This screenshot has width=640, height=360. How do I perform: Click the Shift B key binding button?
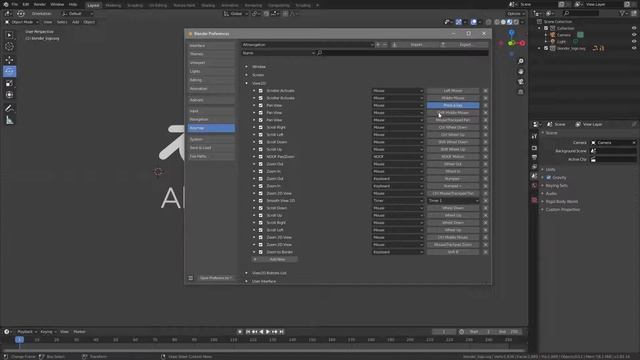point(453,252)
